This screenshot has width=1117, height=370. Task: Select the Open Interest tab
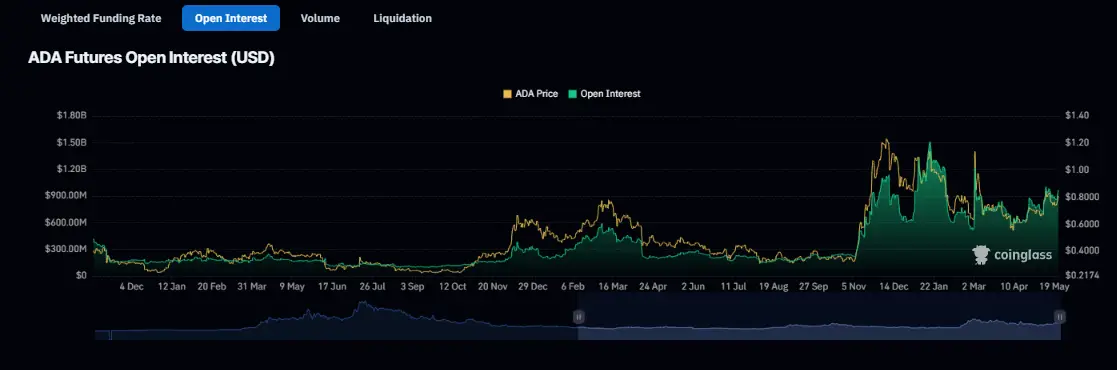(x=231, y=19)
